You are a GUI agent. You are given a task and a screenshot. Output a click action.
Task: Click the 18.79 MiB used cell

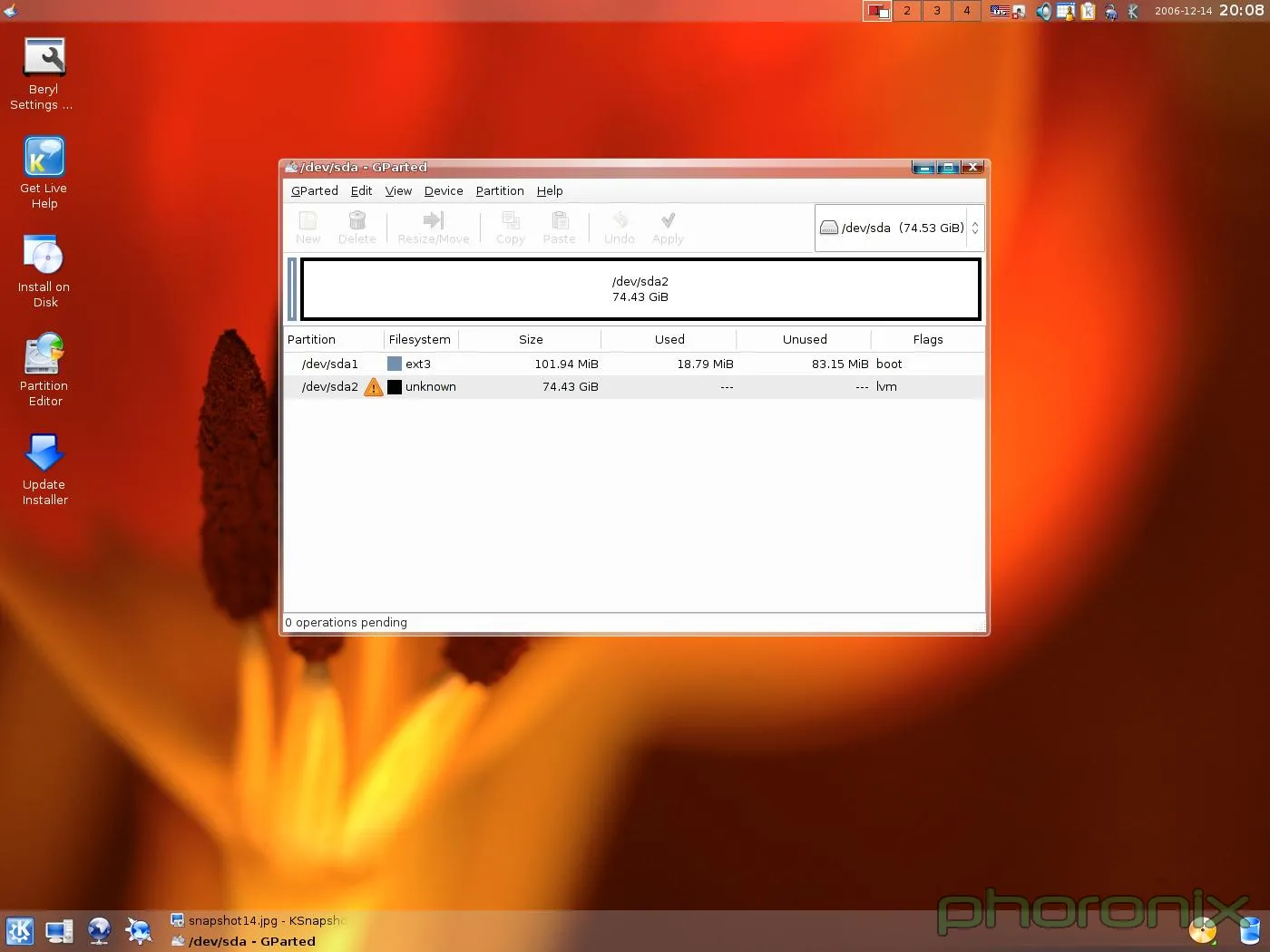pyautogui.click(x=705, y=364)
